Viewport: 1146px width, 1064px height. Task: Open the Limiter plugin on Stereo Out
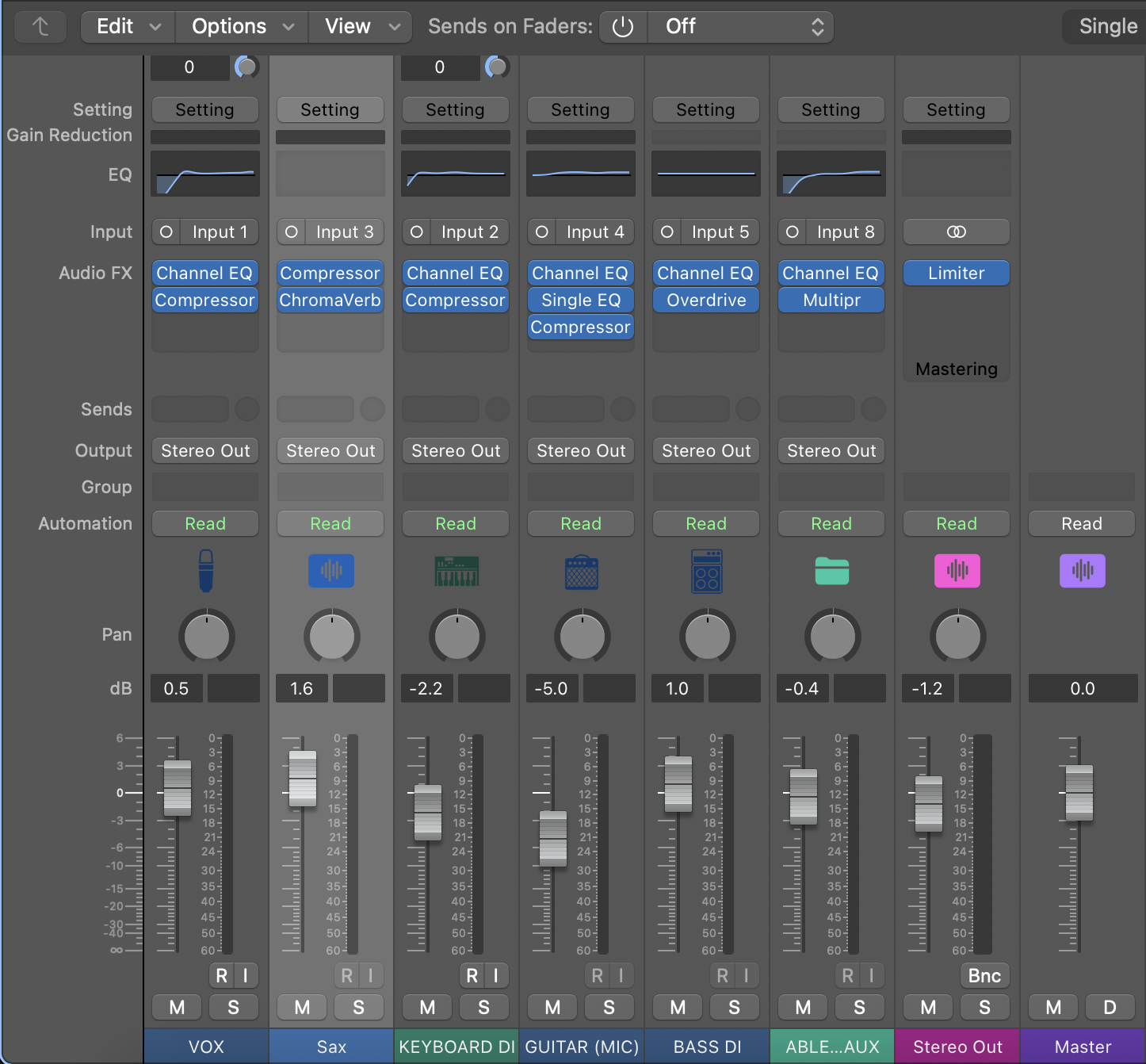point(957,274)
